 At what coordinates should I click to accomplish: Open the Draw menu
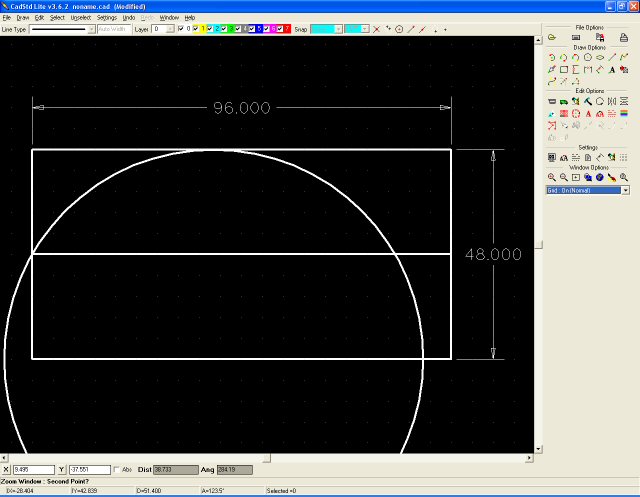23,18
